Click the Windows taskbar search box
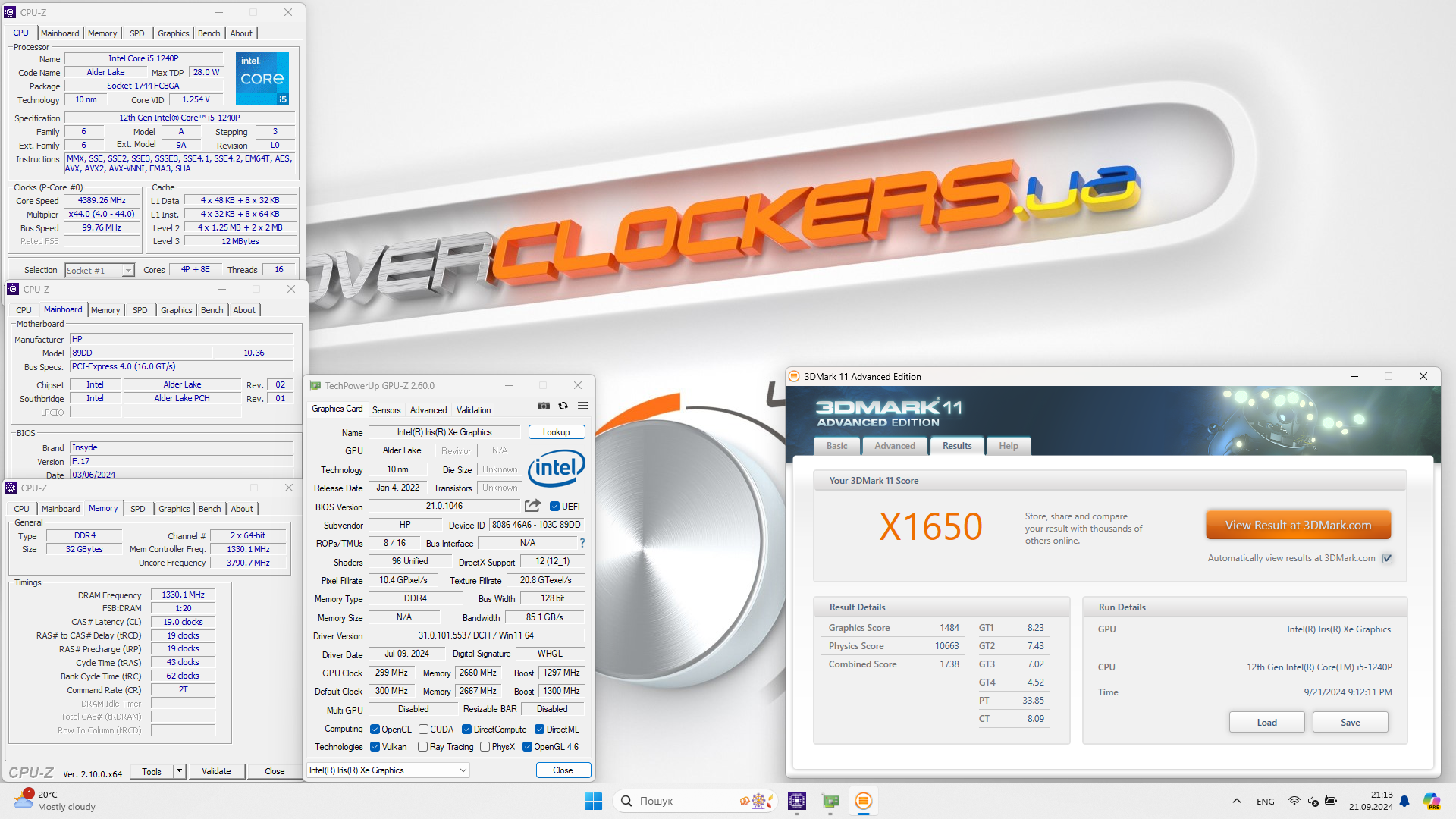The height and width of the screenshot is (819, 1456). pyautogui.click(x=695, y=801)
